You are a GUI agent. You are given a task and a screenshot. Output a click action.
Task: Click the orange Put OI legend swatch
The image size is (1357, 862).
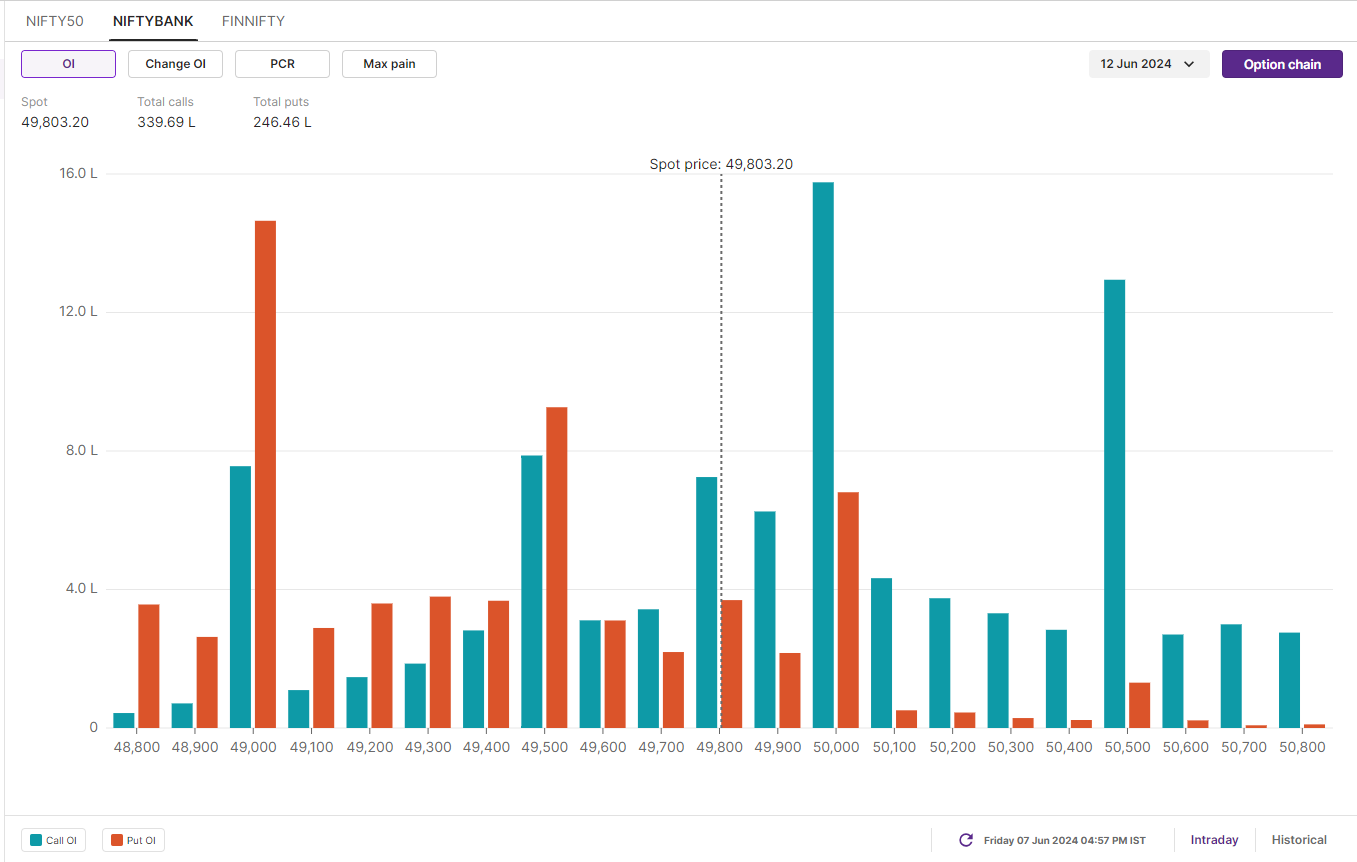117,840
